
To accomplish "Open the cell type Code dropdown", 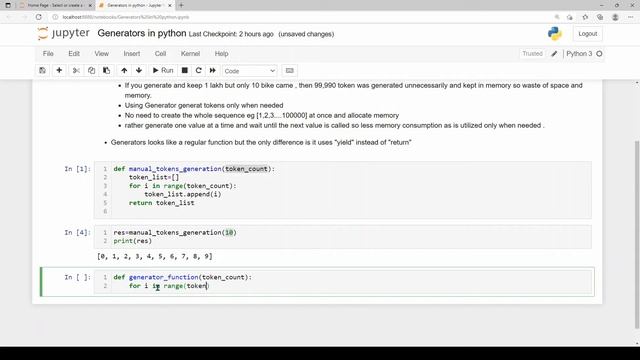I will [249, 71].
